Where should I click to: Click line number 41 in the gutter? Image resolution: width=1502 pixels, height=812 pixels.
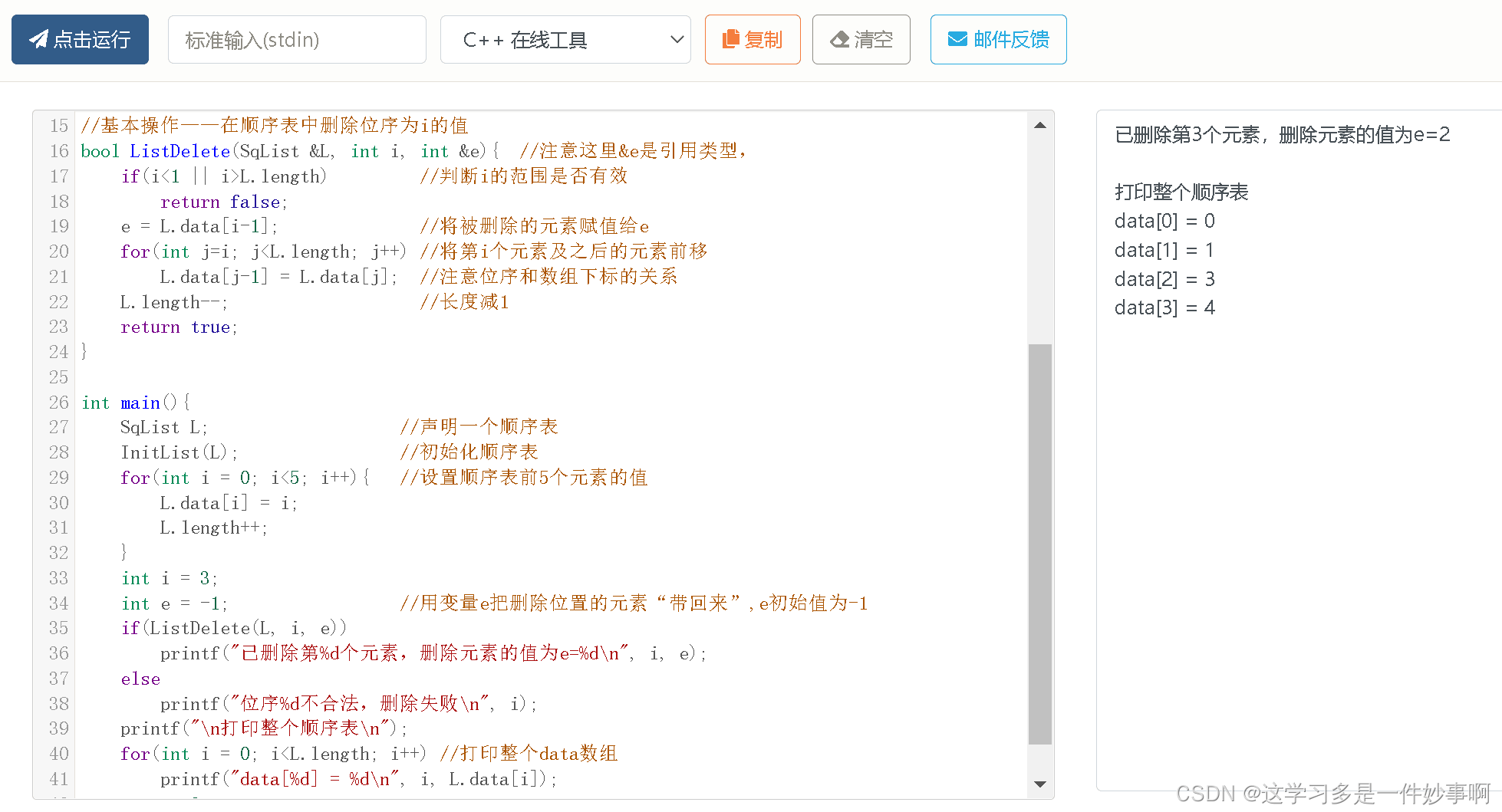click(x=59, y=779)
